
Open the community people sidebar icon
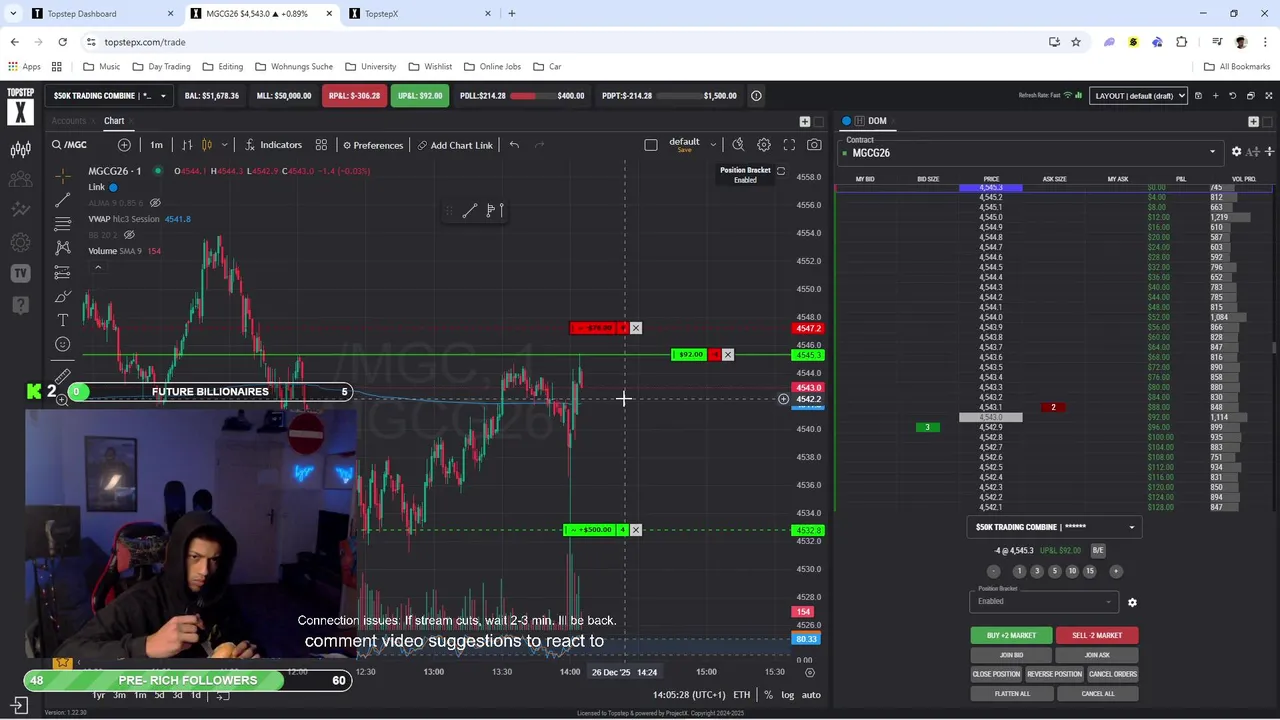click(20, 180)
